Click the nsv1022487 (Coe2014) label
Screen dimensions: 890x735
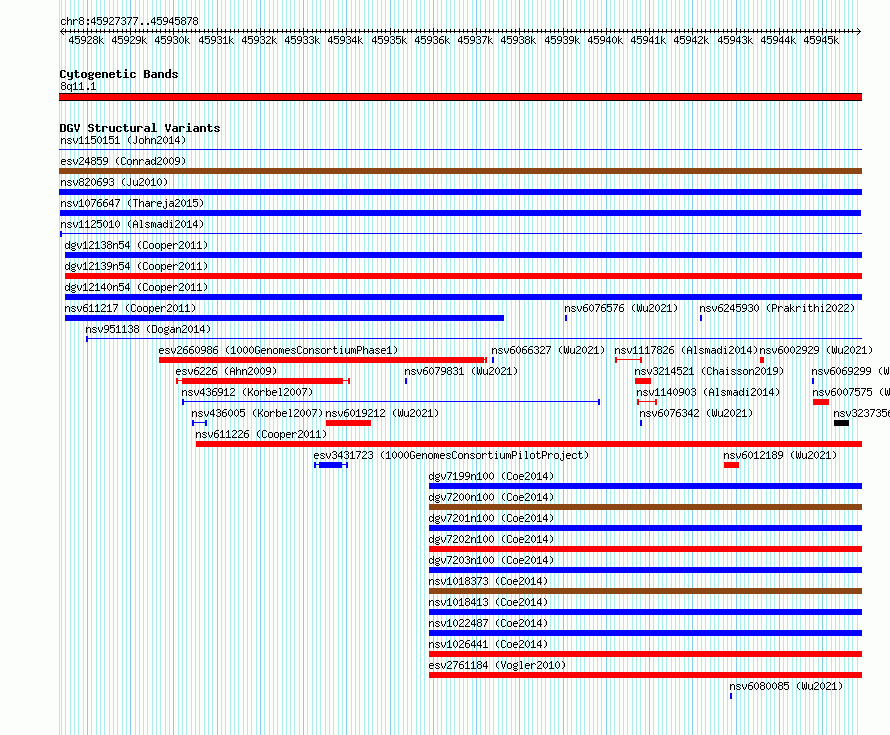[x=488, y=623]
